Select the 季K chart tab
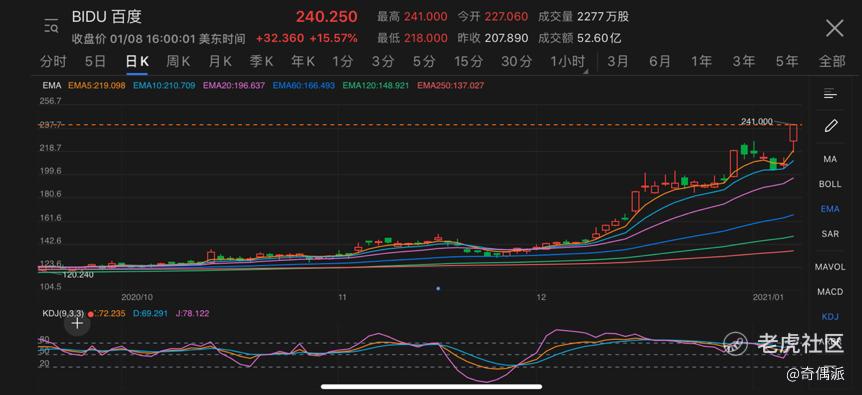The image size is (862, 395). click(x=261, y=62)
